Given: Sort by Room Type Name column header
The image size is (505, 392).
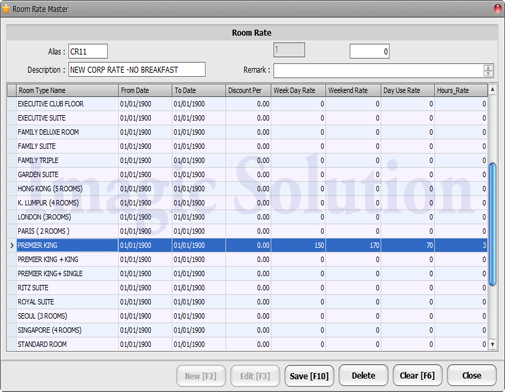Looking at the screenshot, I should click(67, 90).
